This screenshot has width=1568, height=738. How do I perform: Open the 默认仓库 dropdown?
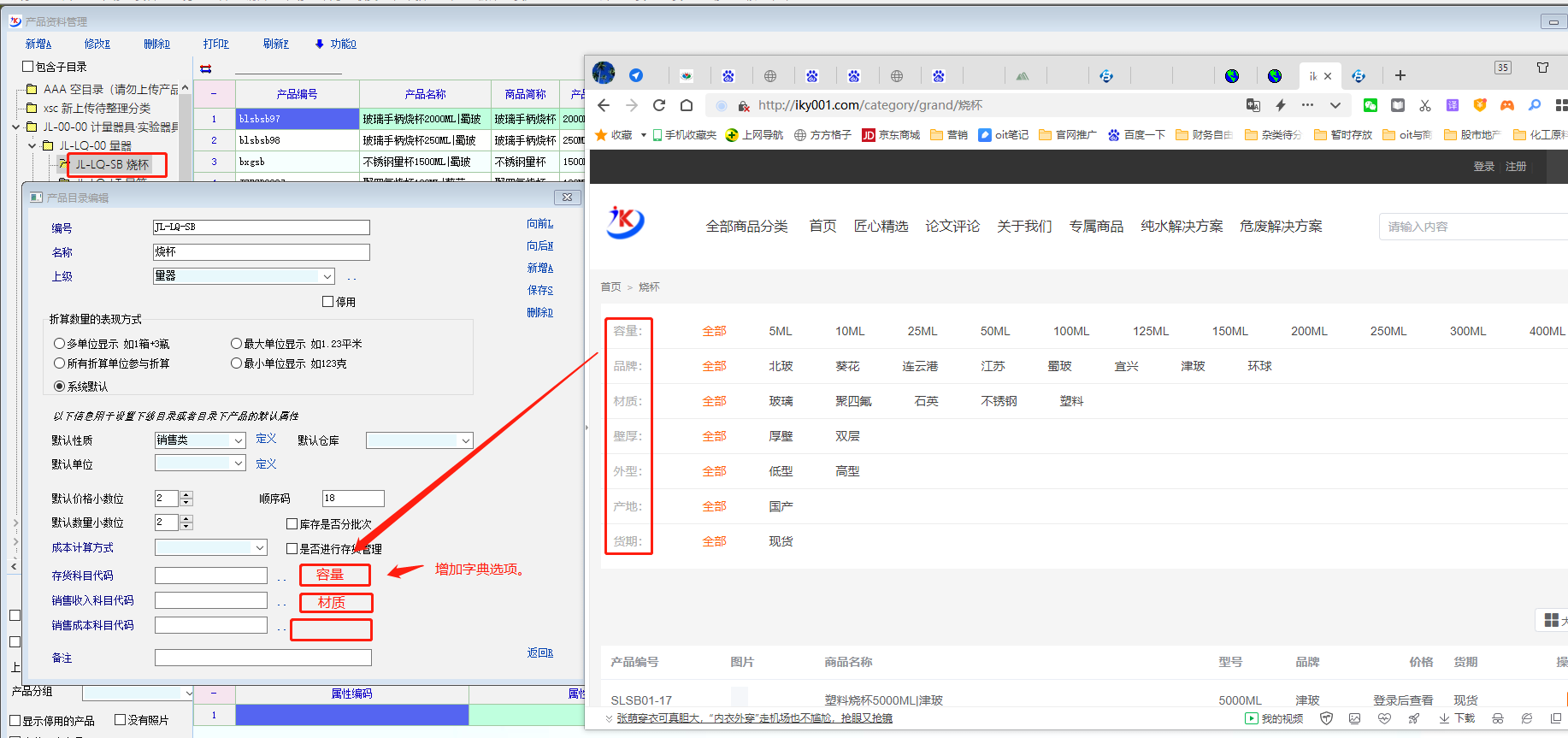[465, 440]
